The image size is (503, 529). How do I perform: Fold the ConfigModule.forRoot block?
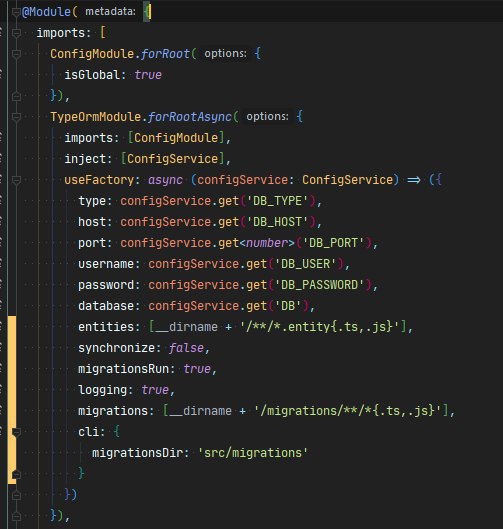(16, 54)
